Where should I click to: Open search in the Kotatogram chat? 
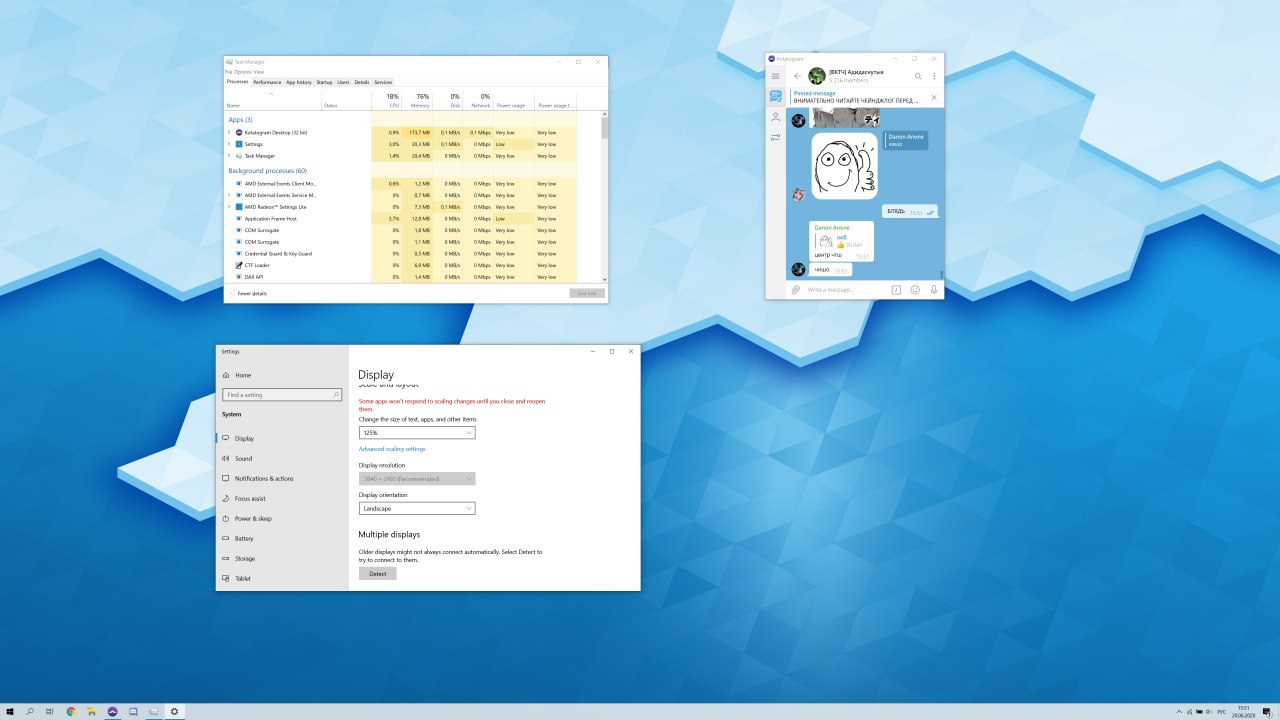[918, 76]
